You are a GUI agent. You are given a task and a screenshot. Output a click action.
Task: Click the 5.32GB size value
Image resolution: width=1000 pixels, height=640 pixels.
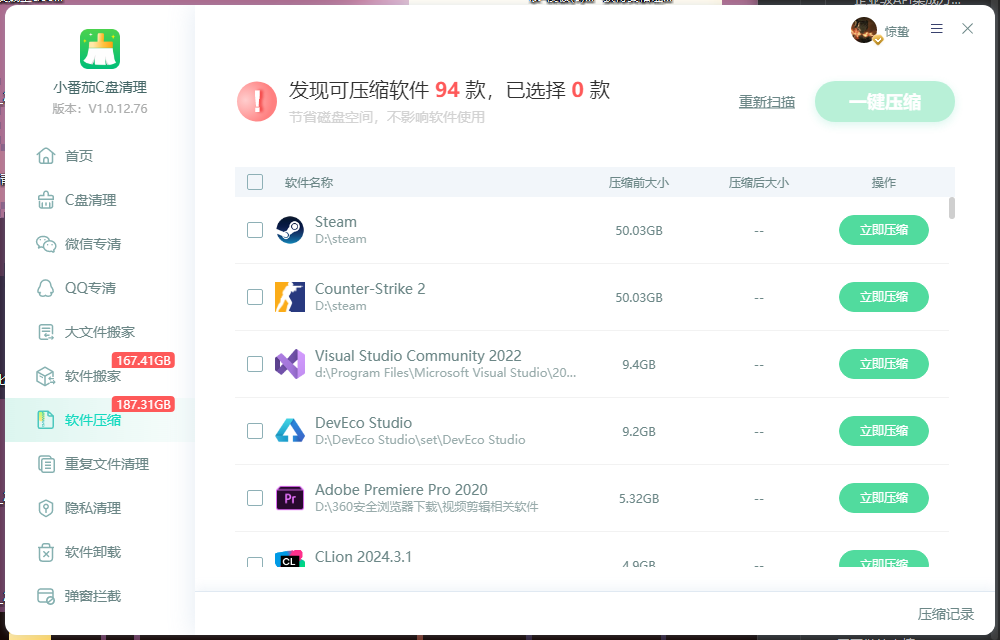pyautogui.click(x=638, y=498)
